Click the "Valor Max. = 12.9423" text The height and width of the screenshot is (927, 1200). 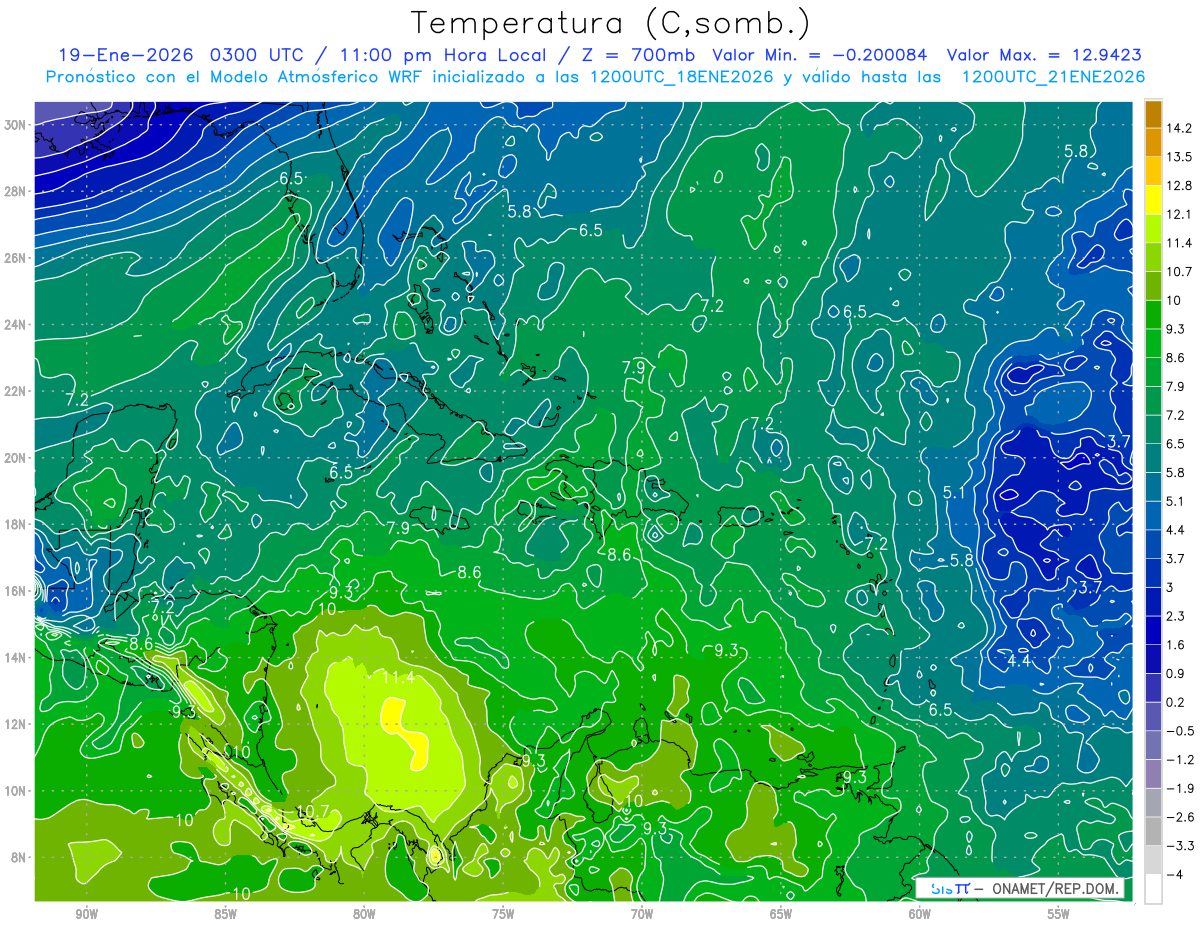pos(1044,55)
